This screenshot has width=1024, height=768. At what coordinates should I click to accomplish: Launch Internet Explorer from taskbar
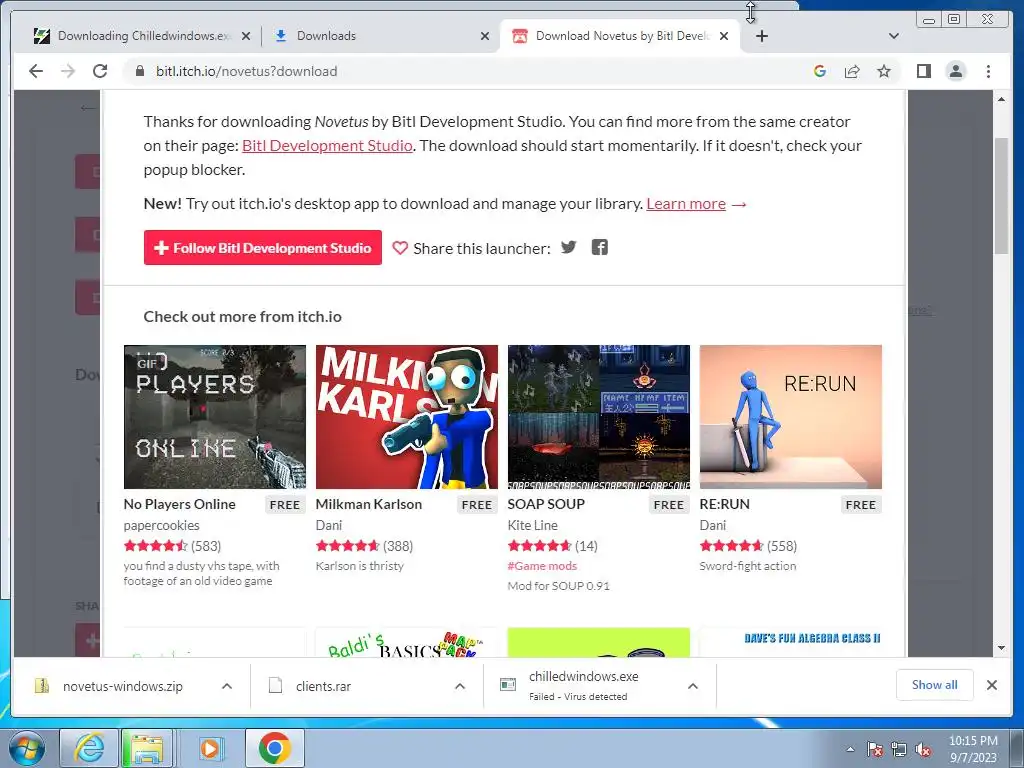89,748
